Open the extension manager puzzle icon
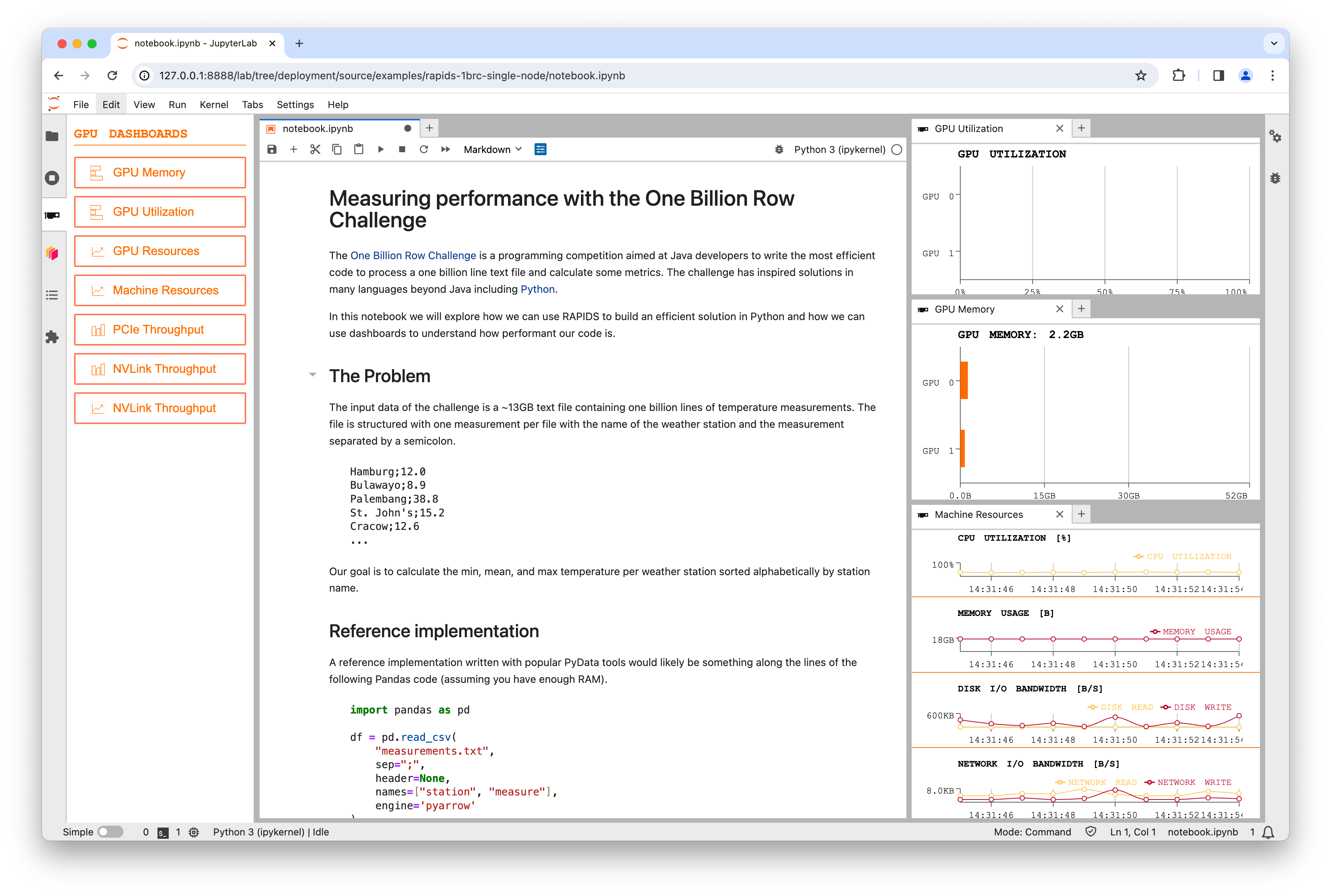 coord(52,337)
